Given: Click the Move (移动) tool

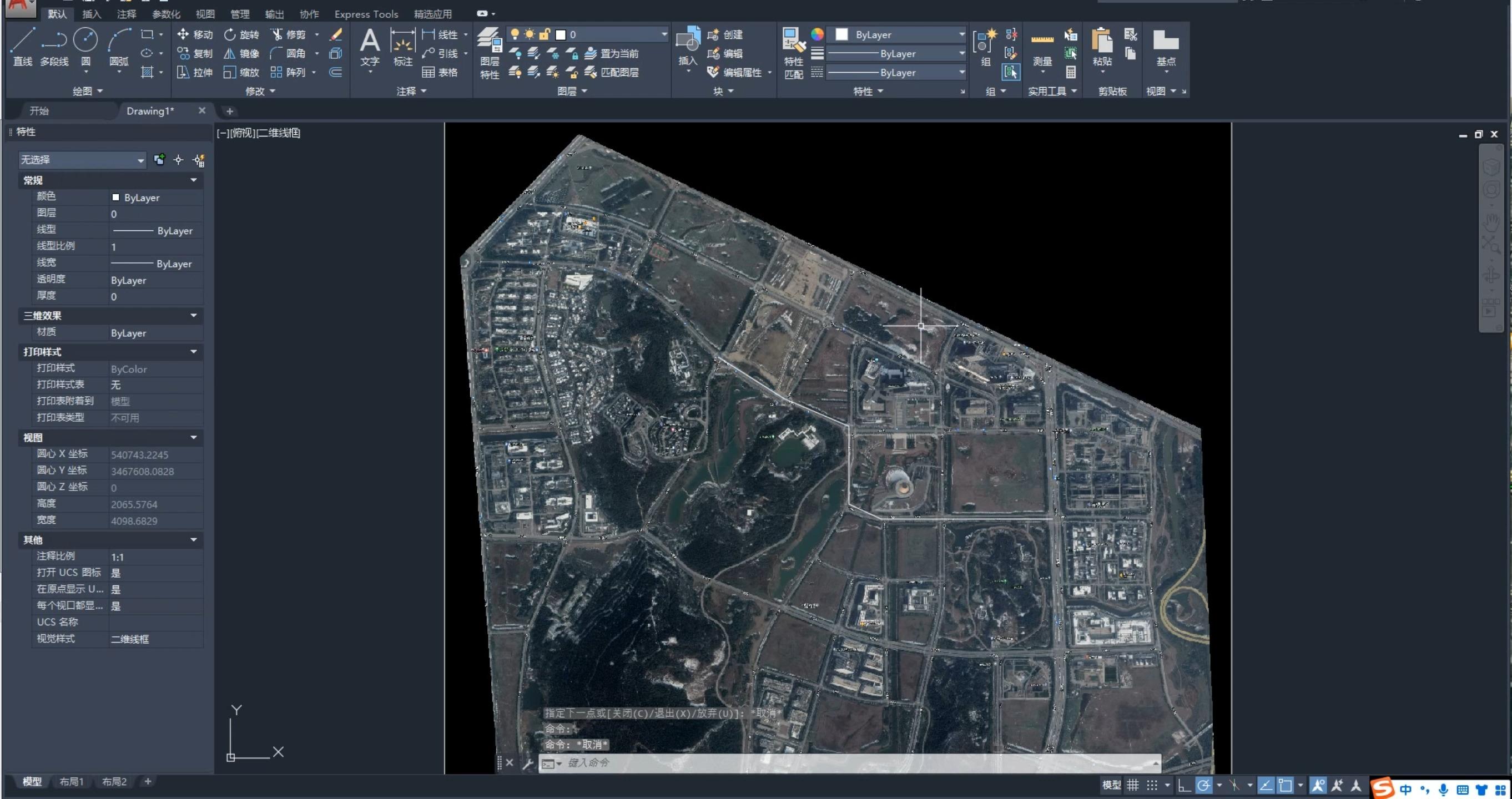Looking at the screenshot, I should tap(195, 34).
